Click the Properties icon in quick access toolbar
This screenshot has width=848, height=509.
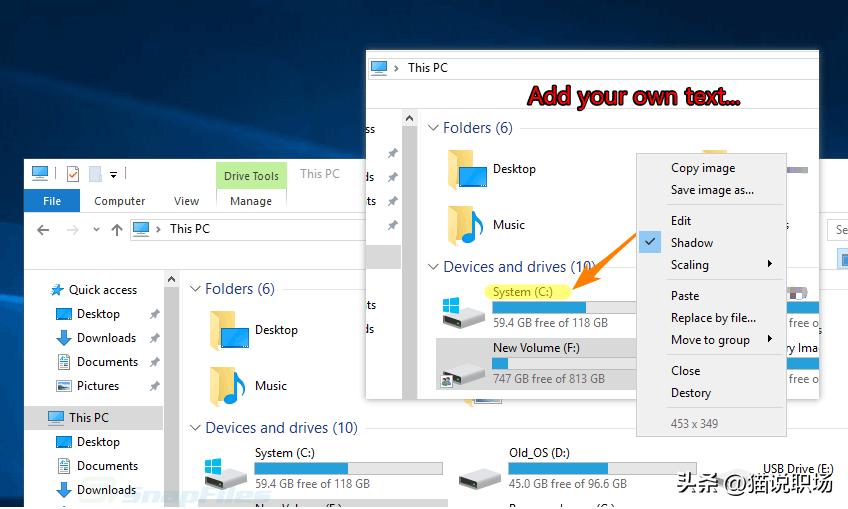73,174
